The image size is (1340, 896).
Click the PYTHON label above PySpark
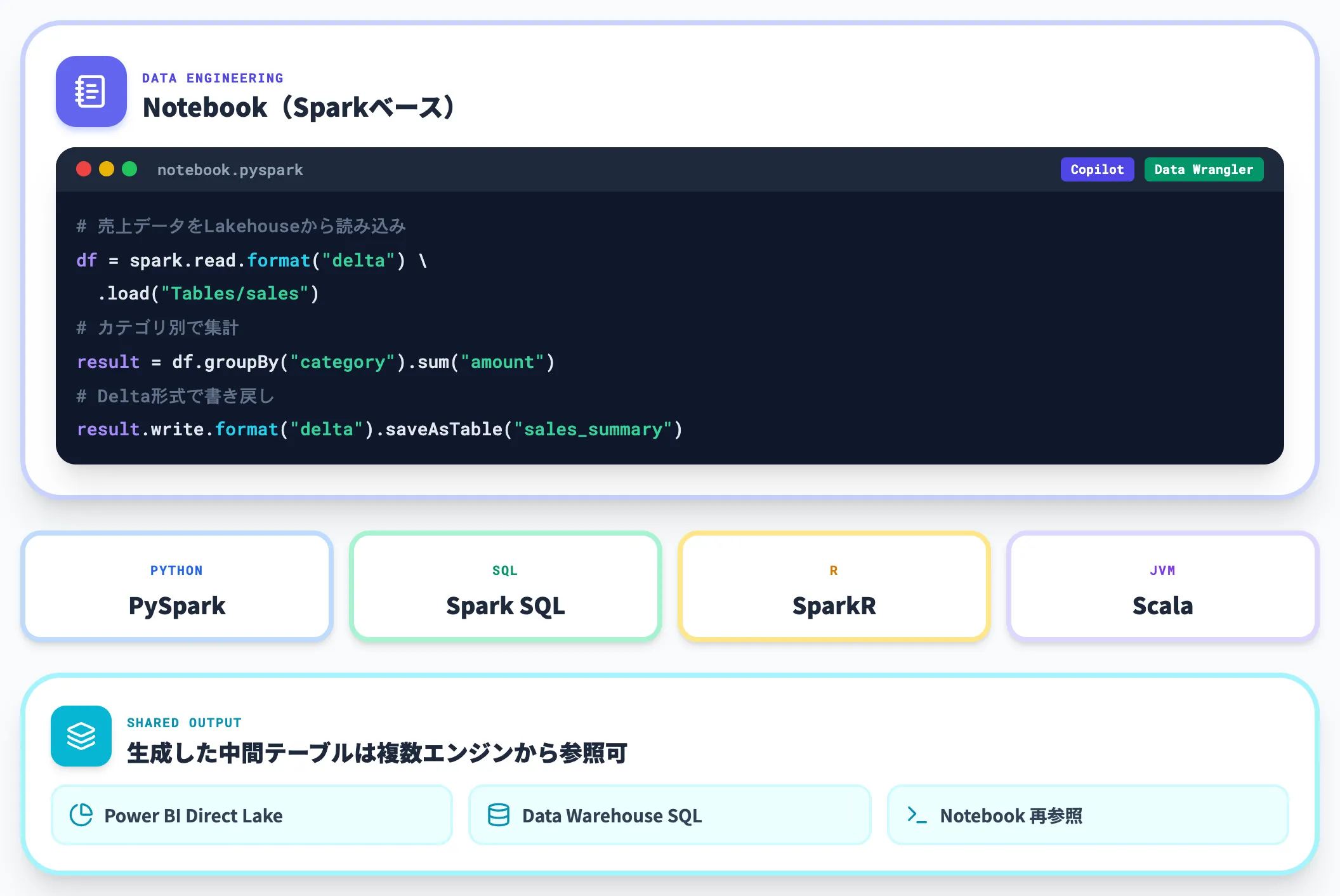click(177, 570)
